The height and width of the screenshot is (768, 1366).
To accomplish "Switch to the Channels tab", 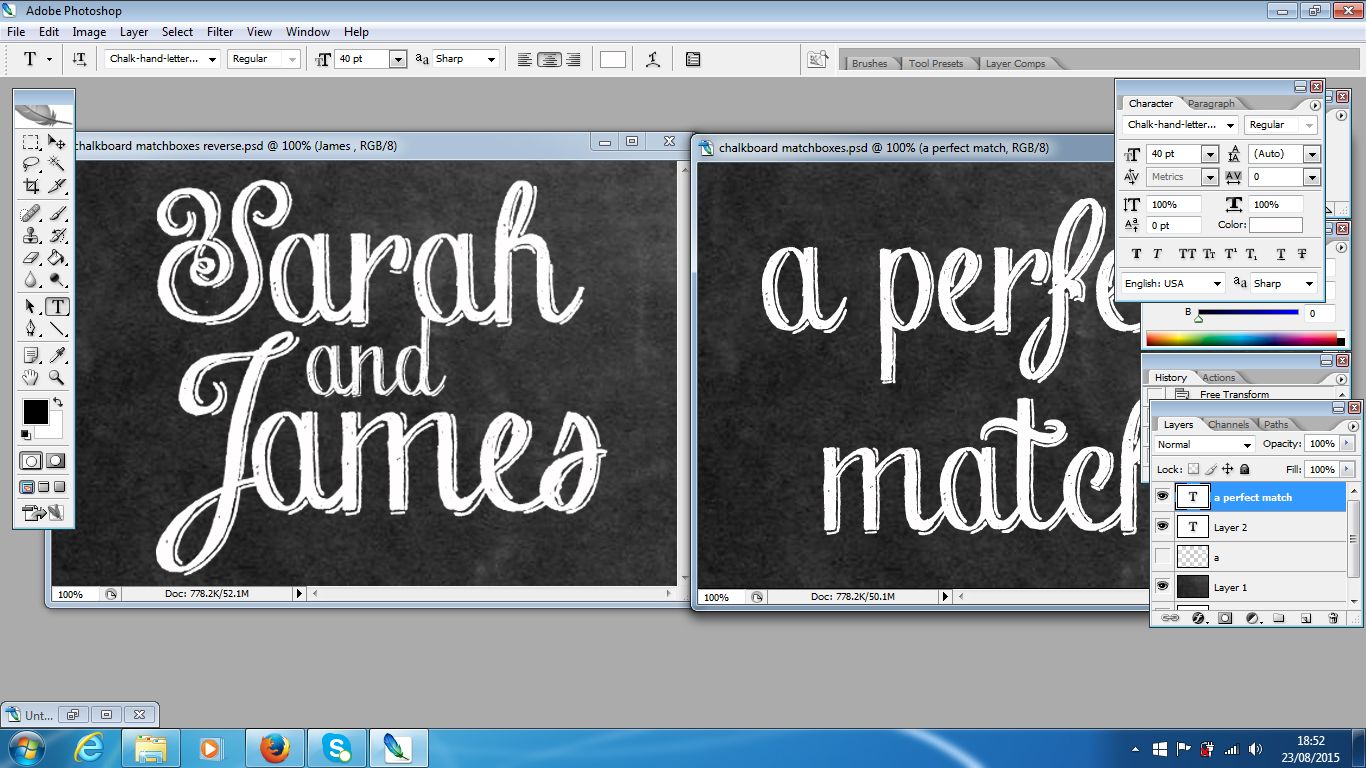I will pyautogui.click(x=1228, y=425).
